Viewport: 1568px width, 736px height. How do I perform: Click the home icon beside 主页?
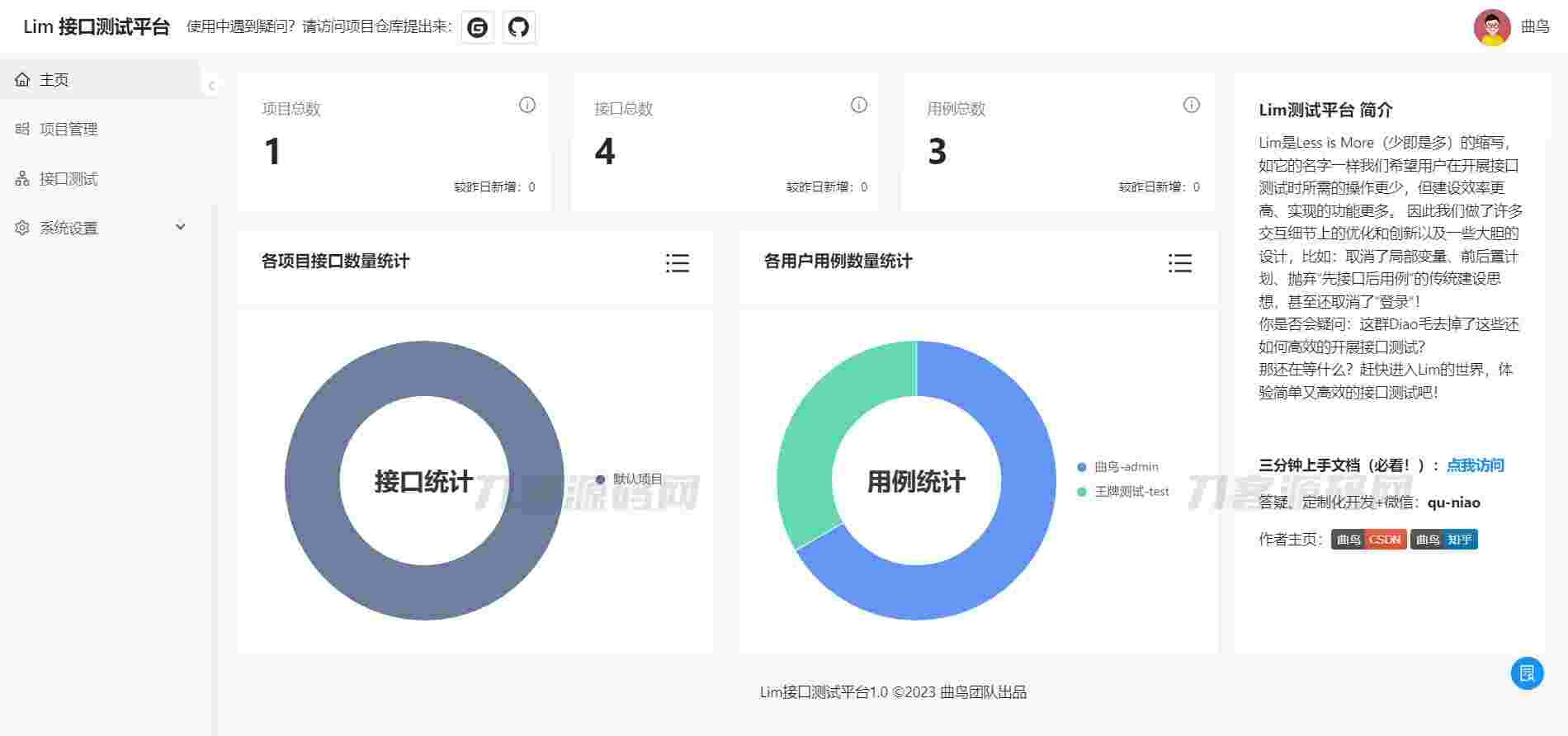22,80
